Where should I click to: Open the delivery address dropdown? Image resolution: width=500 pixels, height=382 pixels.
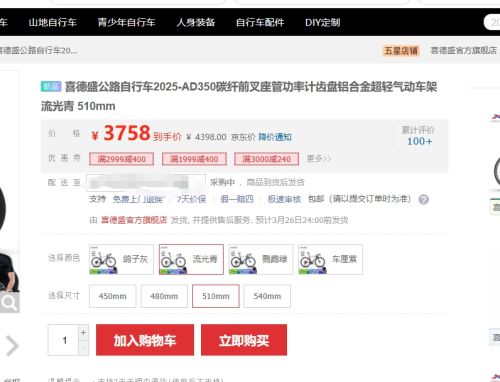146,182
